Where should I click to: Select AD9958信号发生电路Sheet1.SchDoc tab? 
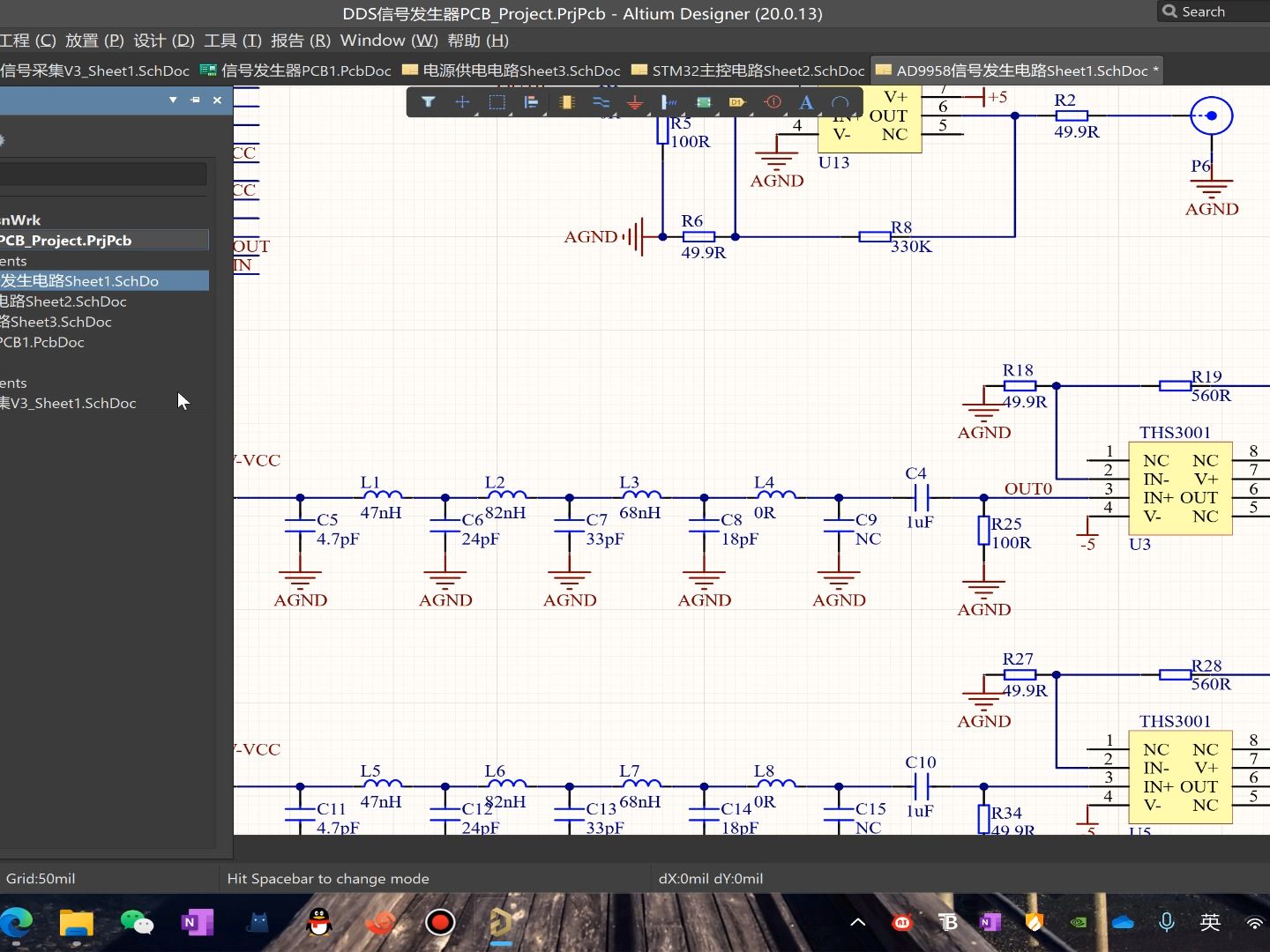1017,71
